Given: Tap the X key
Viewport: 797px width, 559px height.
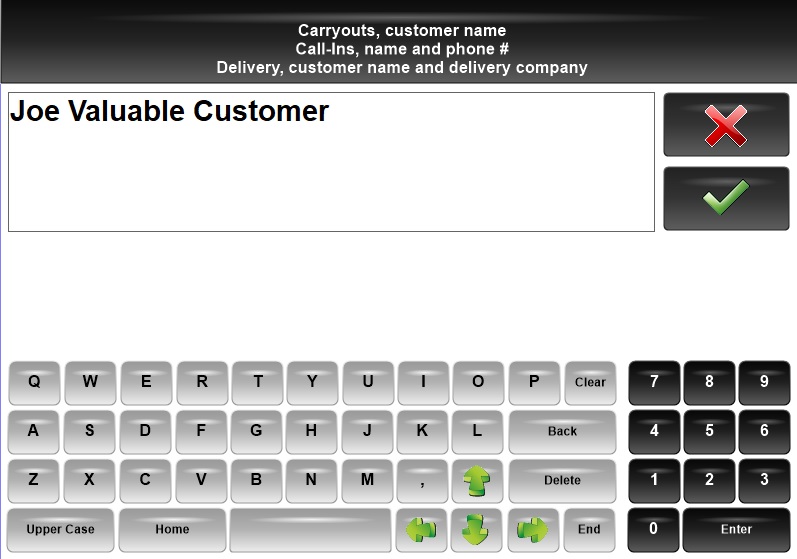Looking at the screenshot, I should [x=89, y=481].
